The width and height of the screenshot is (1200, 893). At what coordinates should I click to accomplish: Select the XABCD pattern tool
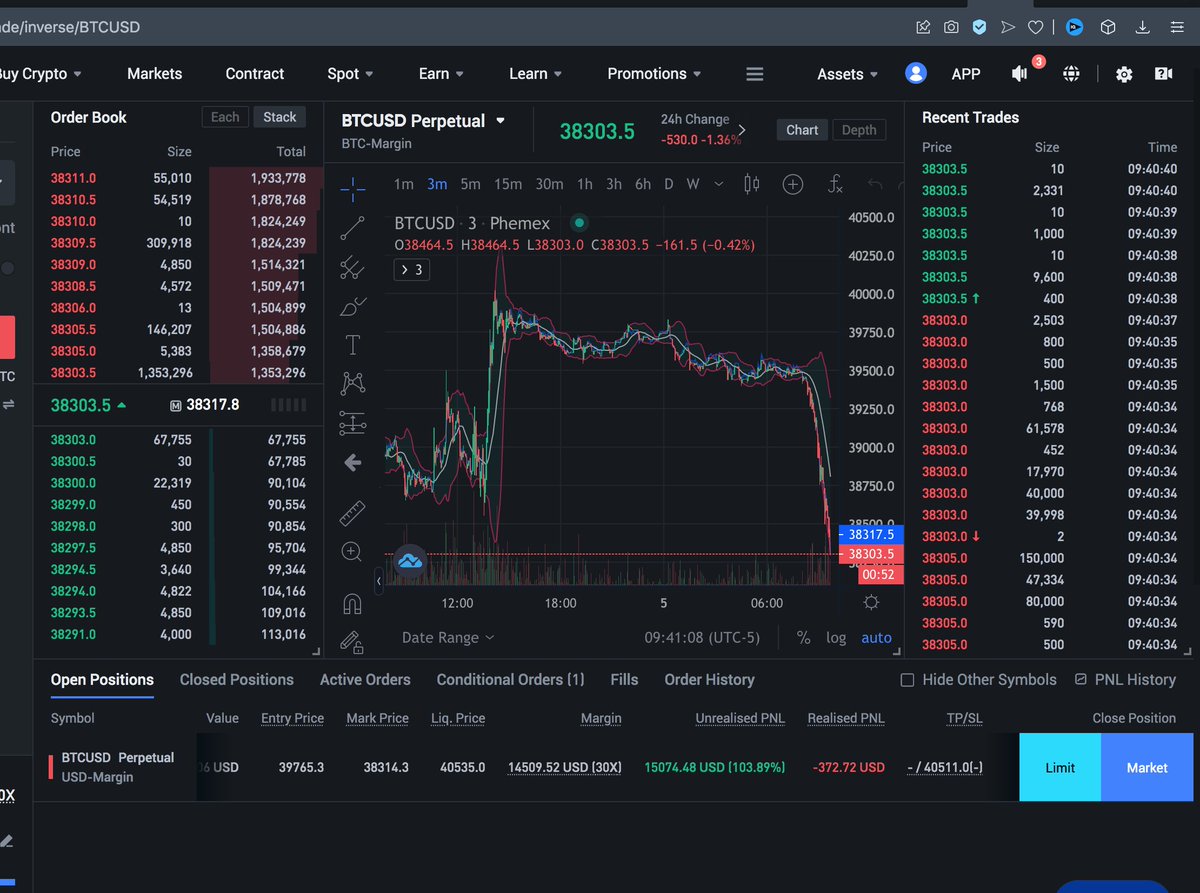pyautogui.click(x=352, y=384)
